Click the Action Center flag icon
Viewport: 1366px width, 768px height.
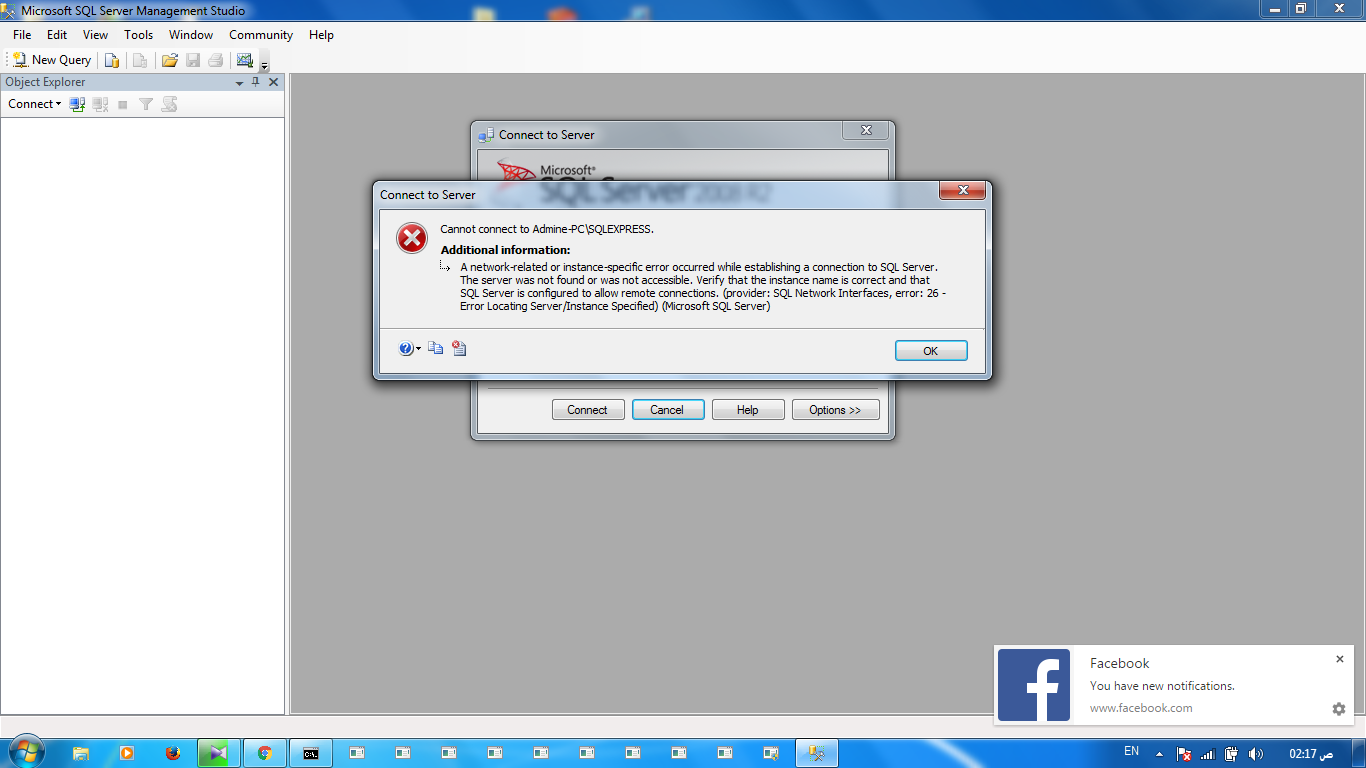point(1184,754)
